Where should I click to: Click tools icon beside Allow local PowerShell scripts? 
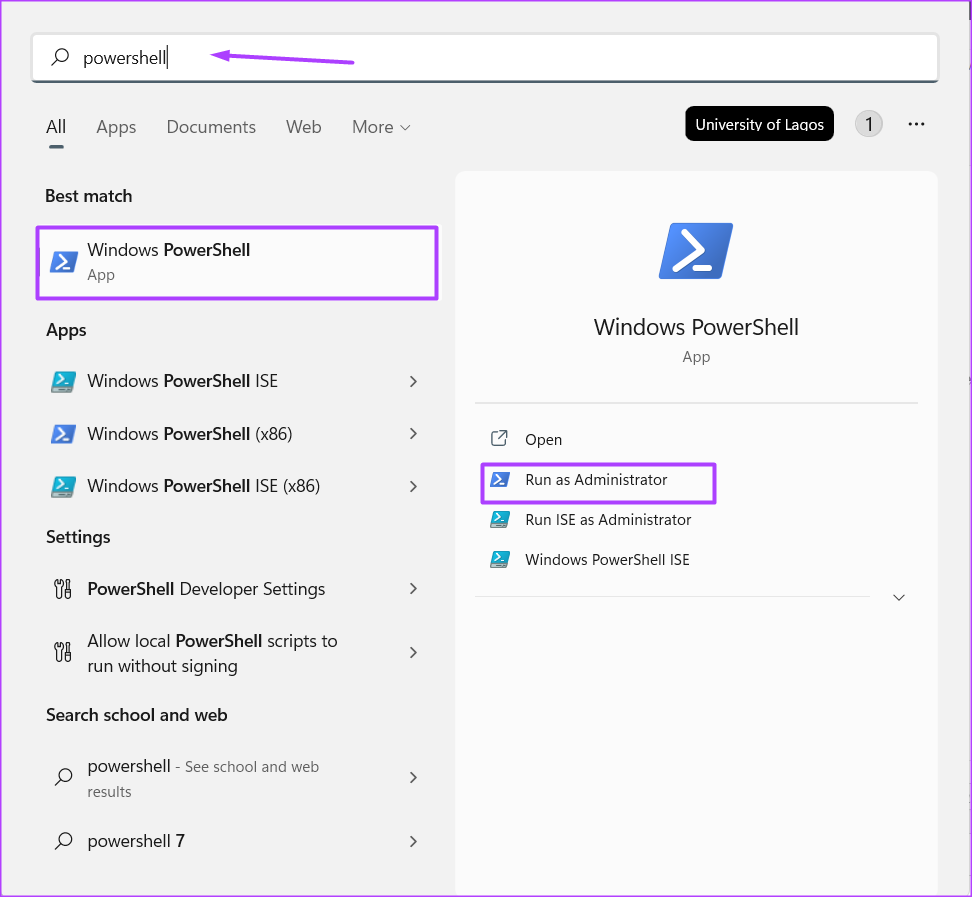click(63, 652)
